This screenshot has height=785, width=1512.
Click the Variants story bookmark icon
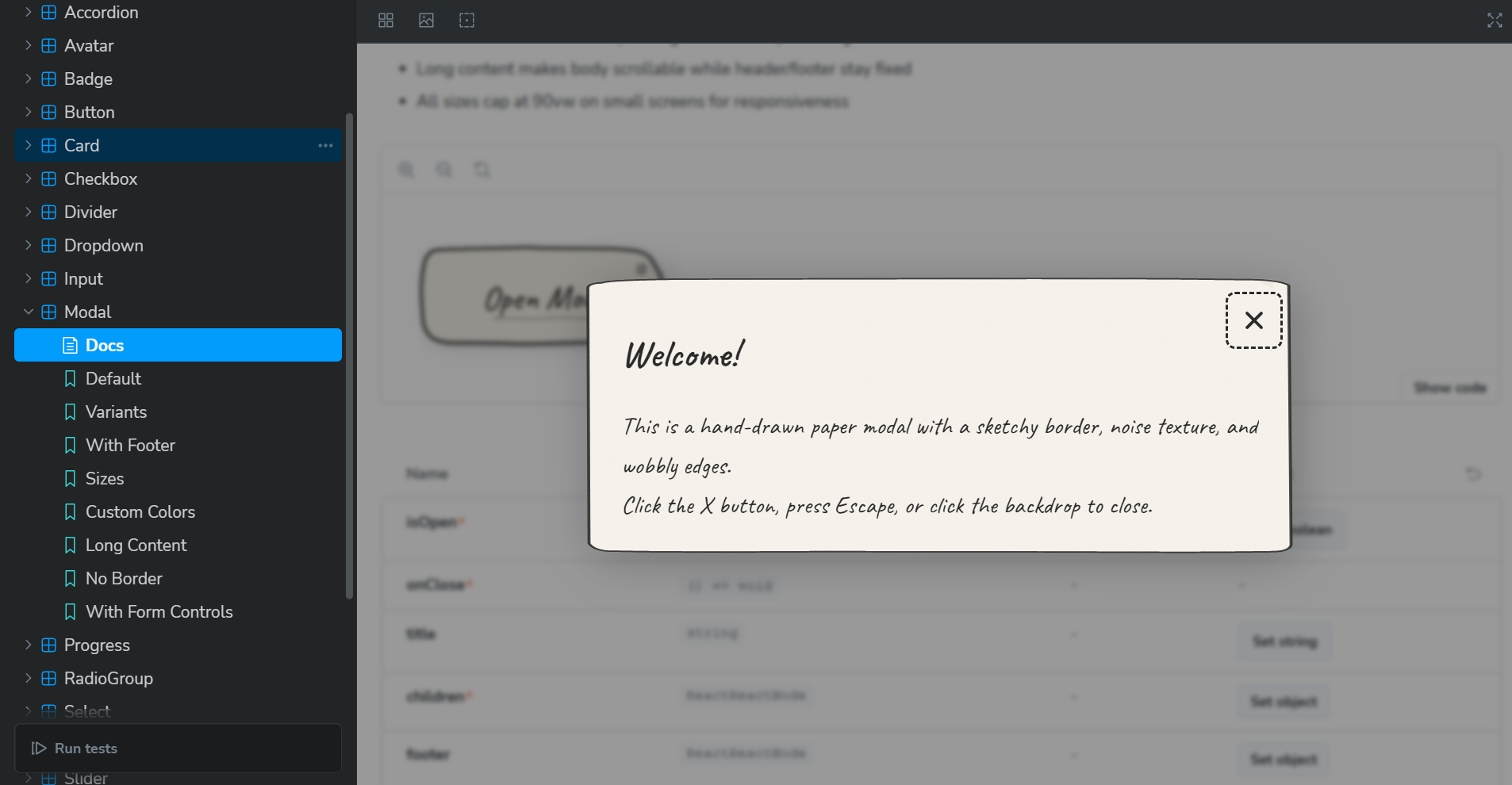pyautogui.click(x=70, y=412)
